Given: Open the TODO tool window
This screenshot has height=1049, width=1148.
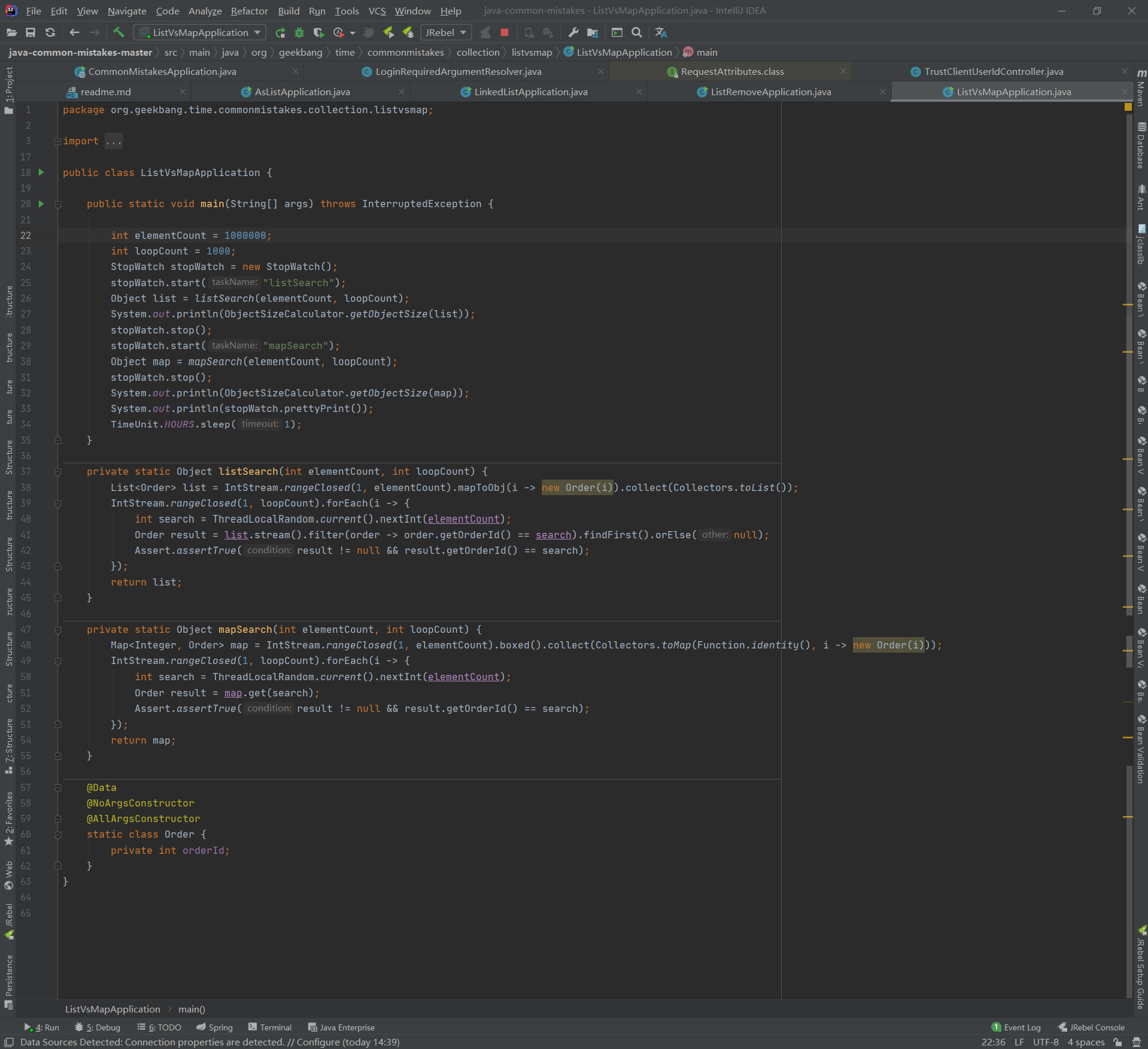Looking at the screenshot, I should click(x=159, y=1027).
